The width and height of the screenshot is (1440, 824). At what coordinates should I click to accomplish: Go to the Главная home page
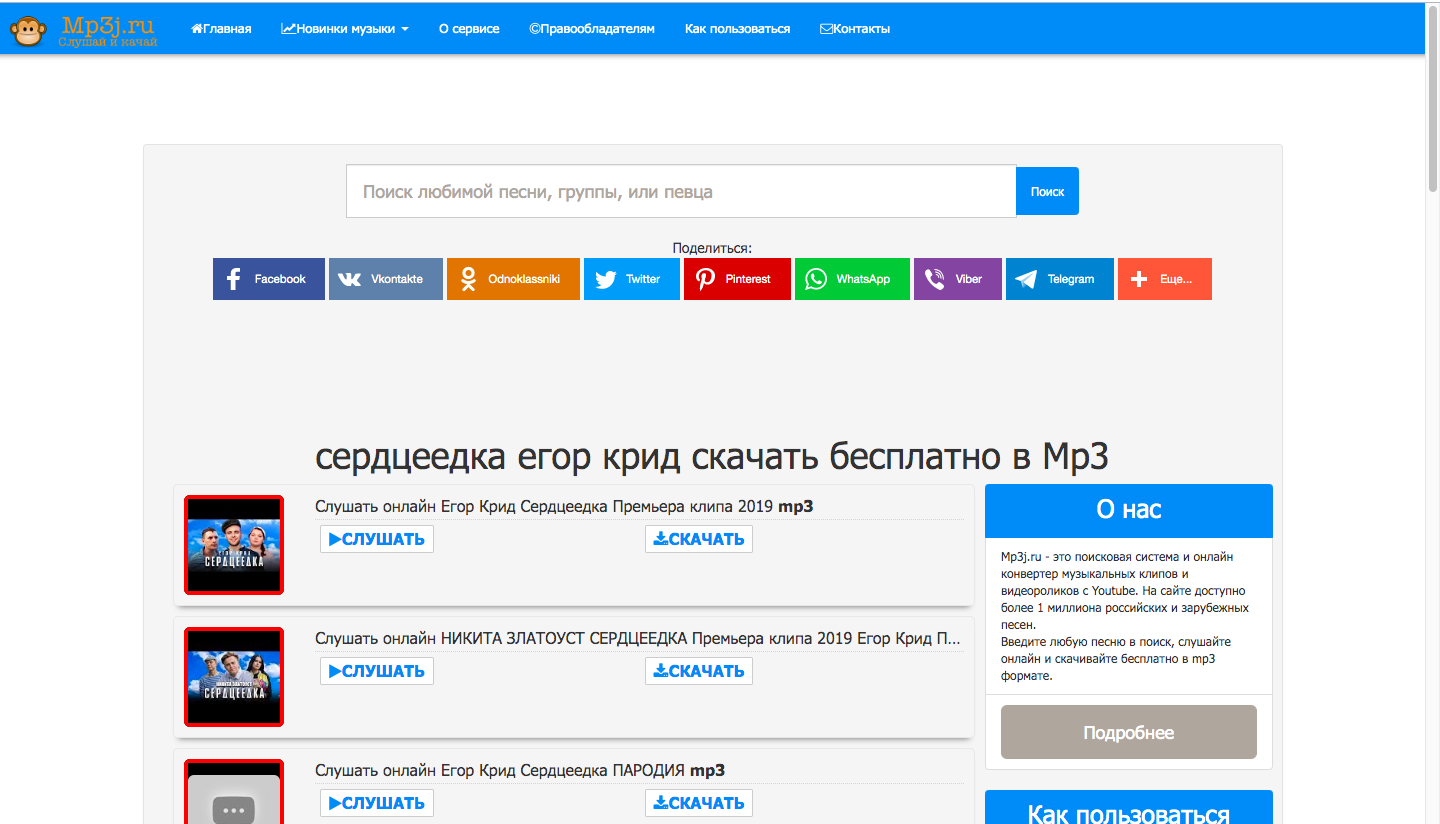pos(221,29)
